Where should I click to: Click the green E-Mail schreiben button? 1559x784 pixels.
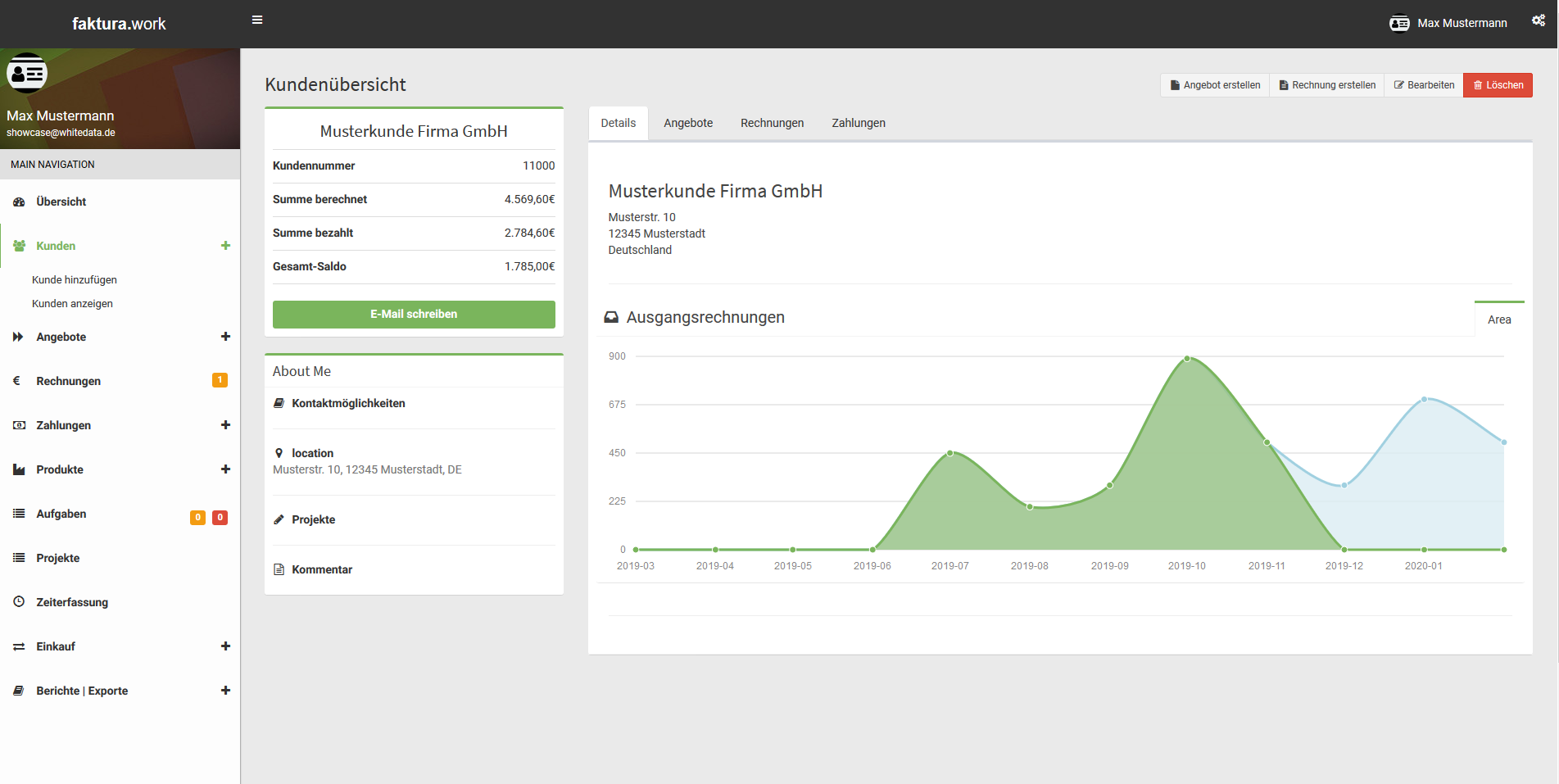(x=414, y=315)
